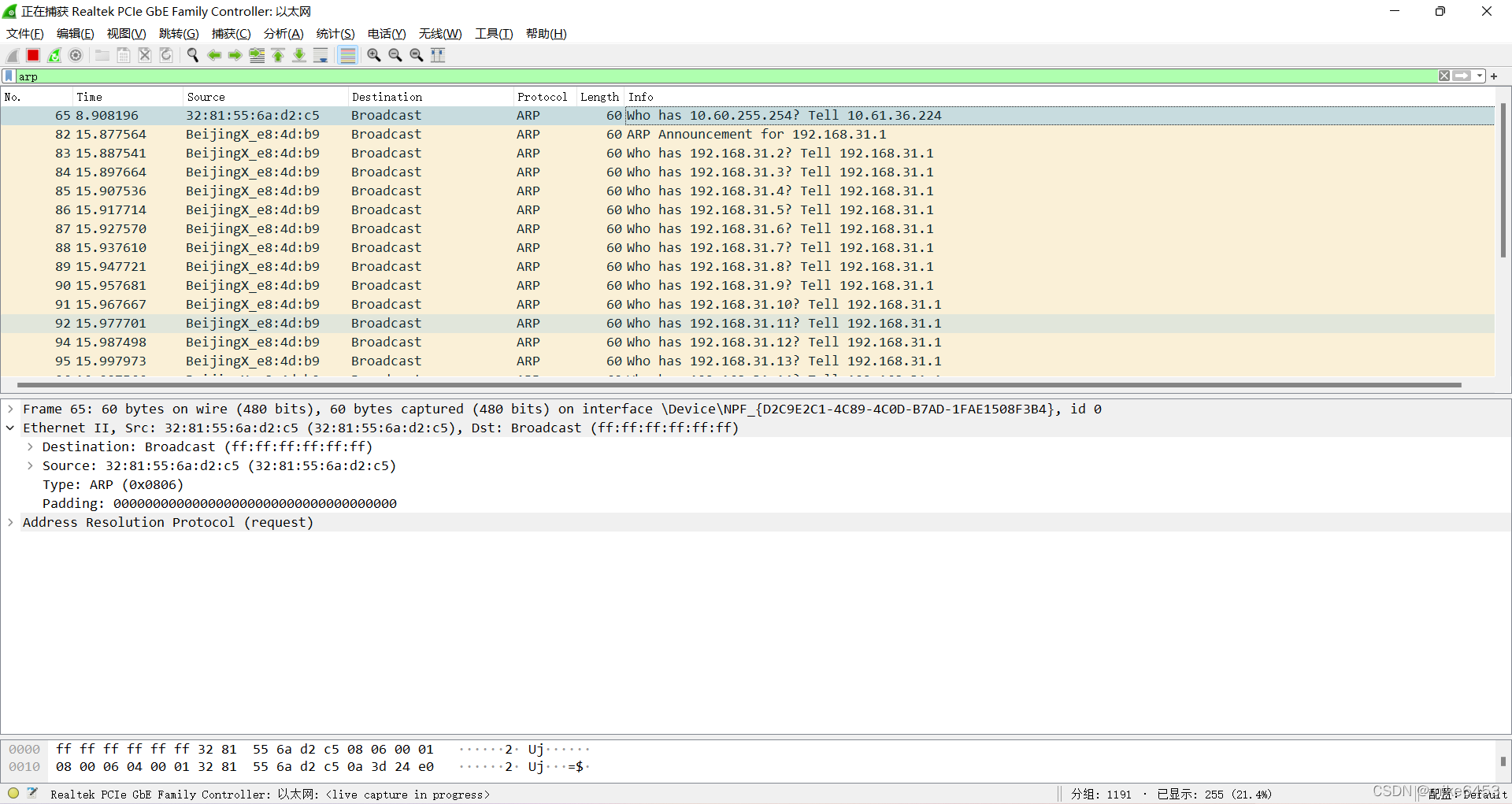Image resolution: width=1512 pixels, height=804 pixels.
Task: Reset text zoom to normal size
Action: pos(417,55)
